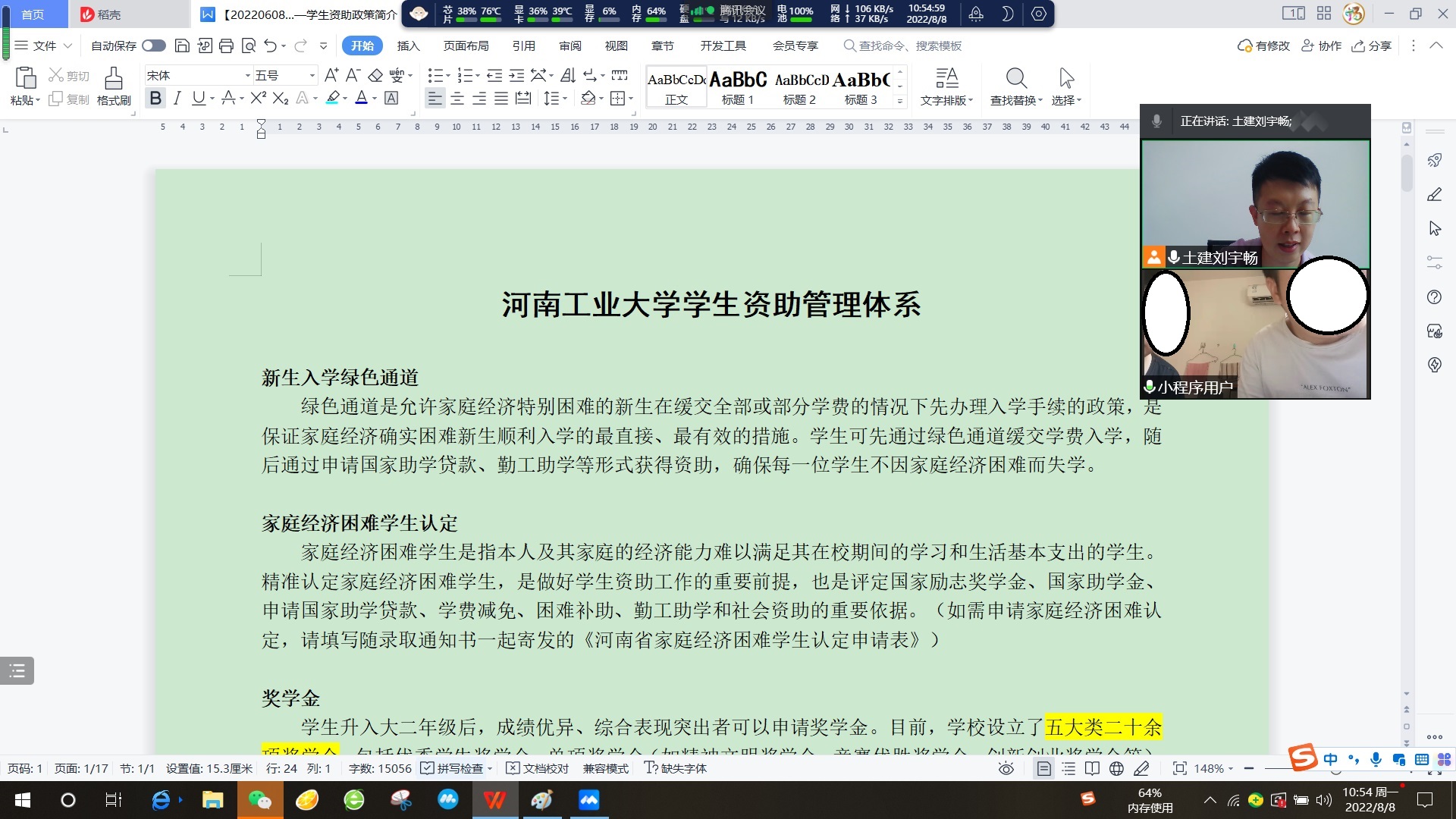Click the Collaborate (协作) button
Screen dimensions: 1456x819
pos(1322,45)
